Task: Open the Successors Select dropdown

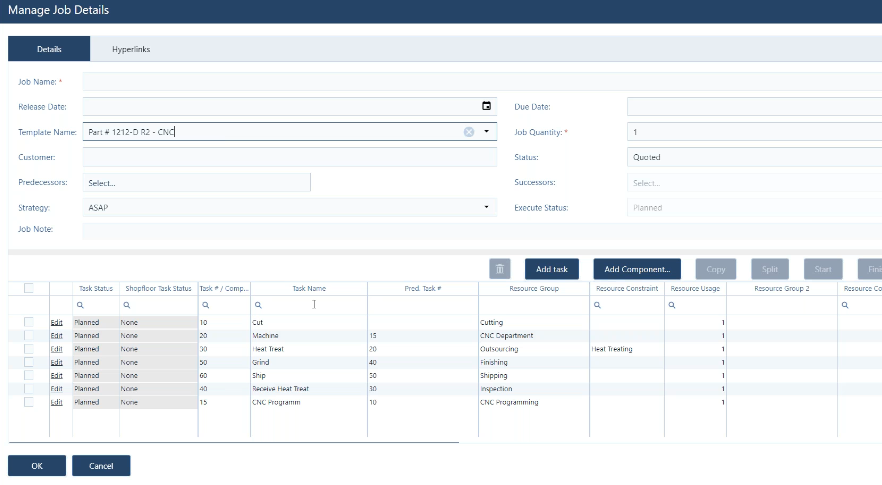Action: (x=754, y=182)
